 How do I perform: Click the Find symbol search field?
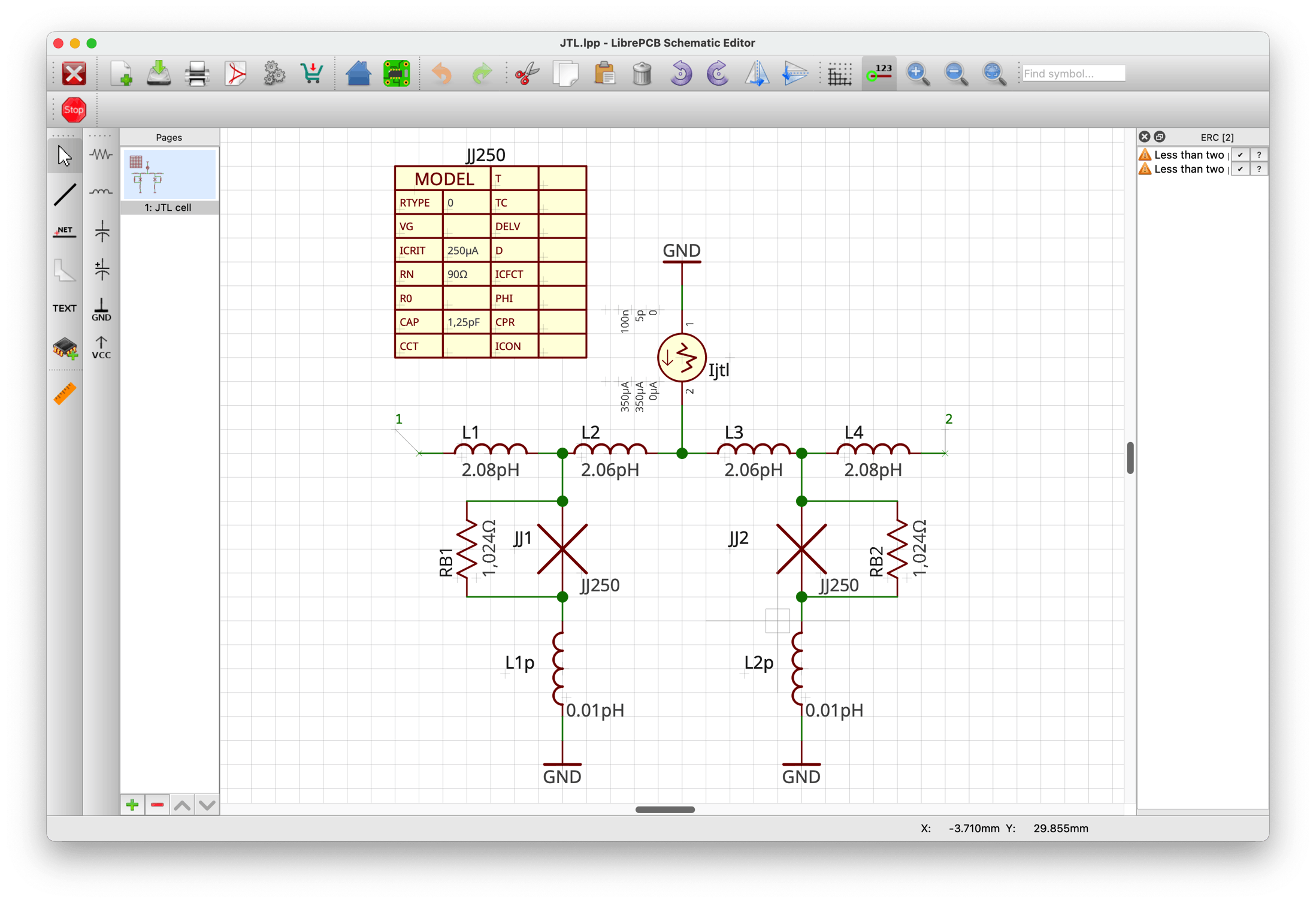(x=1073, y=74)
